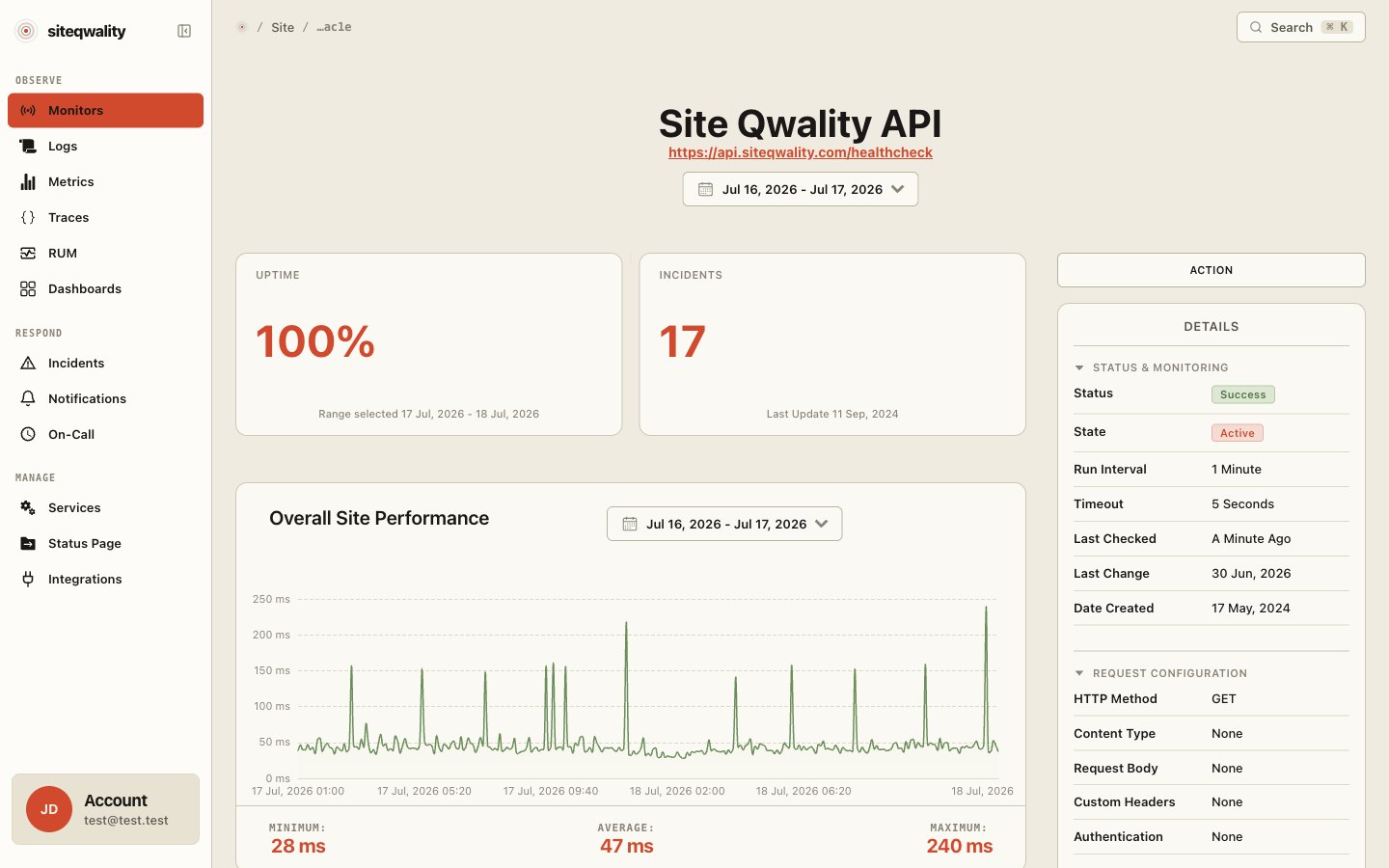Click the Last Change 30 Jun, 2026 value
The width and height of the screenshot is (1389, 868).
click(1251, 574)
